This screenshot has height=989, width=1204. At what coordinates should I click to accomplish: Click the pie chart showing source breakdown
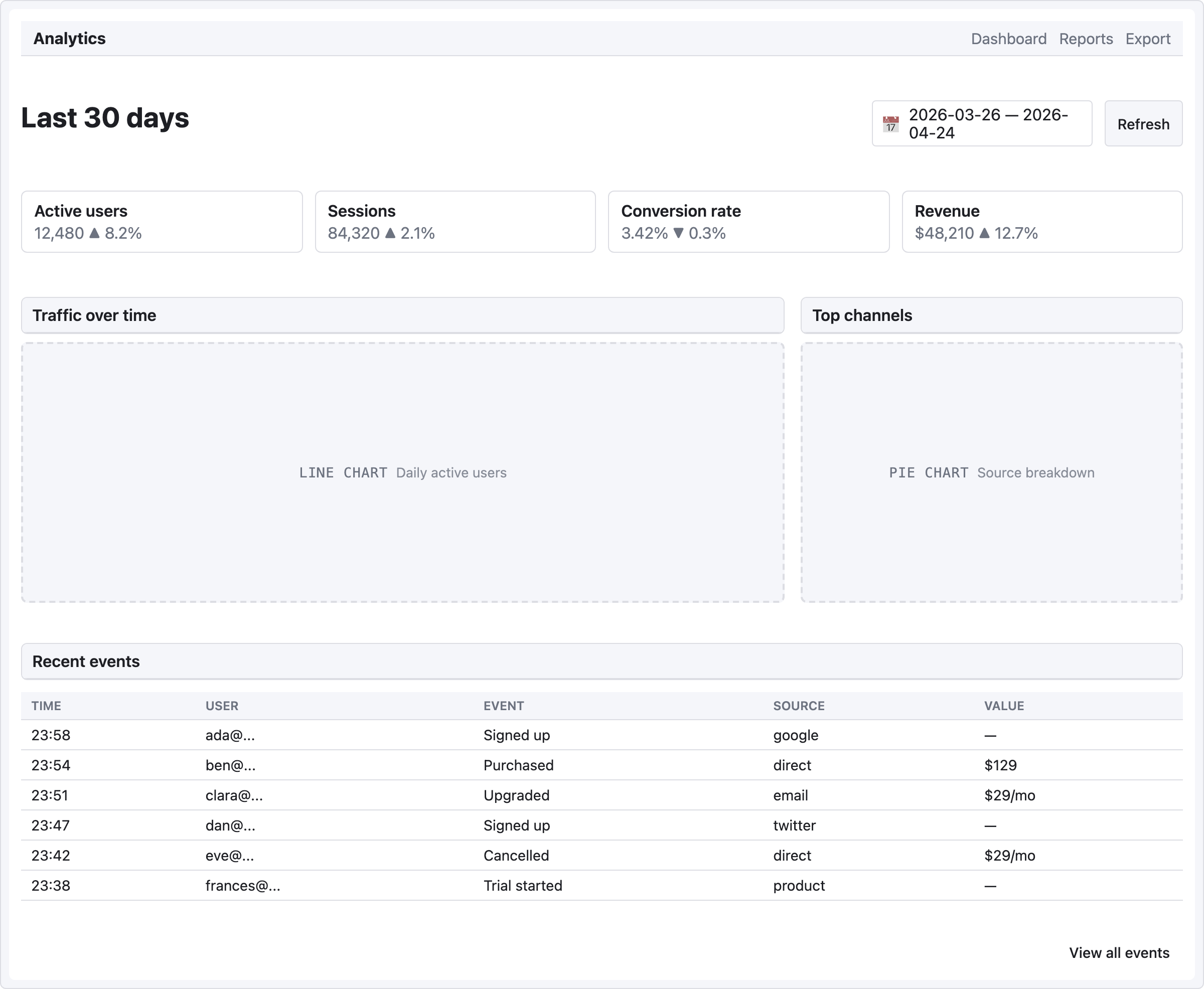pos(991,472)
